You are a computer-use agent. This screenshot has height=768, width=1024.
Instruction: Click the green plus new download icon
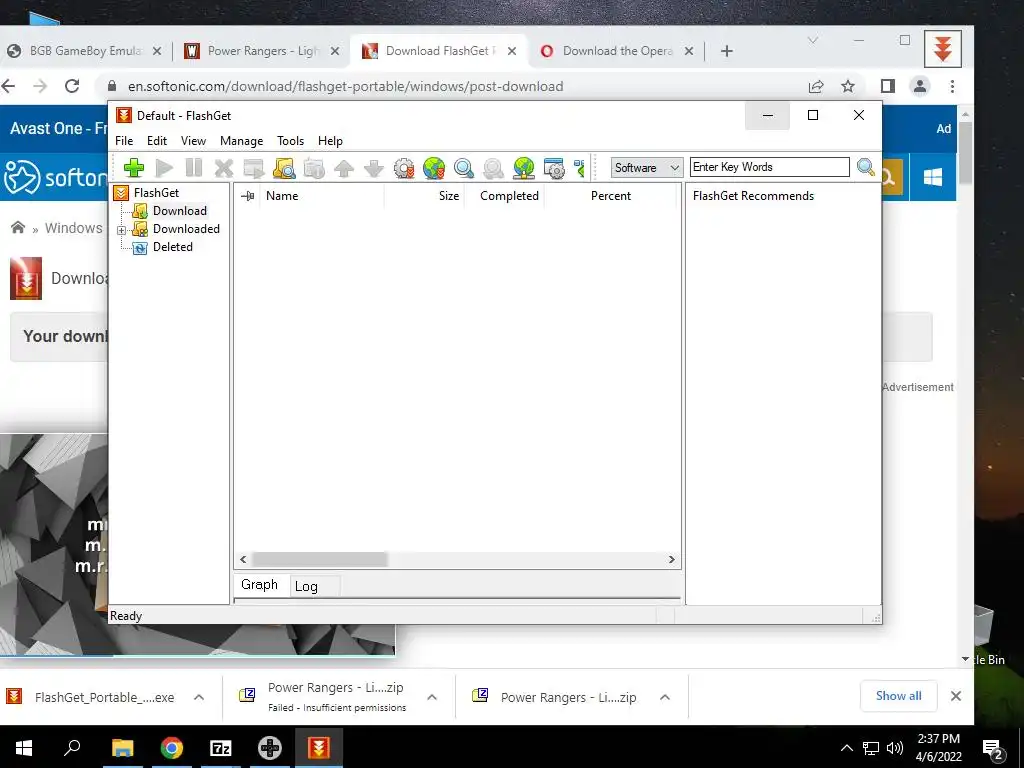(134, 168)
